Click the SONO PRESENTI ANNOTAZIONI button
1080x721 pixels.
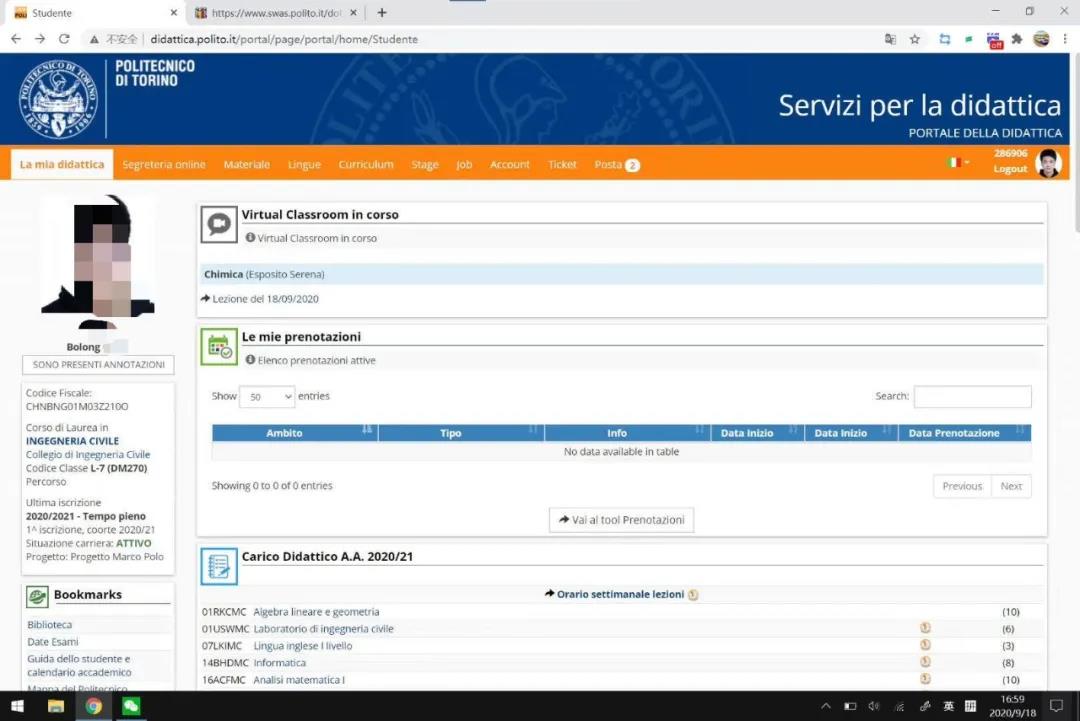98,364
